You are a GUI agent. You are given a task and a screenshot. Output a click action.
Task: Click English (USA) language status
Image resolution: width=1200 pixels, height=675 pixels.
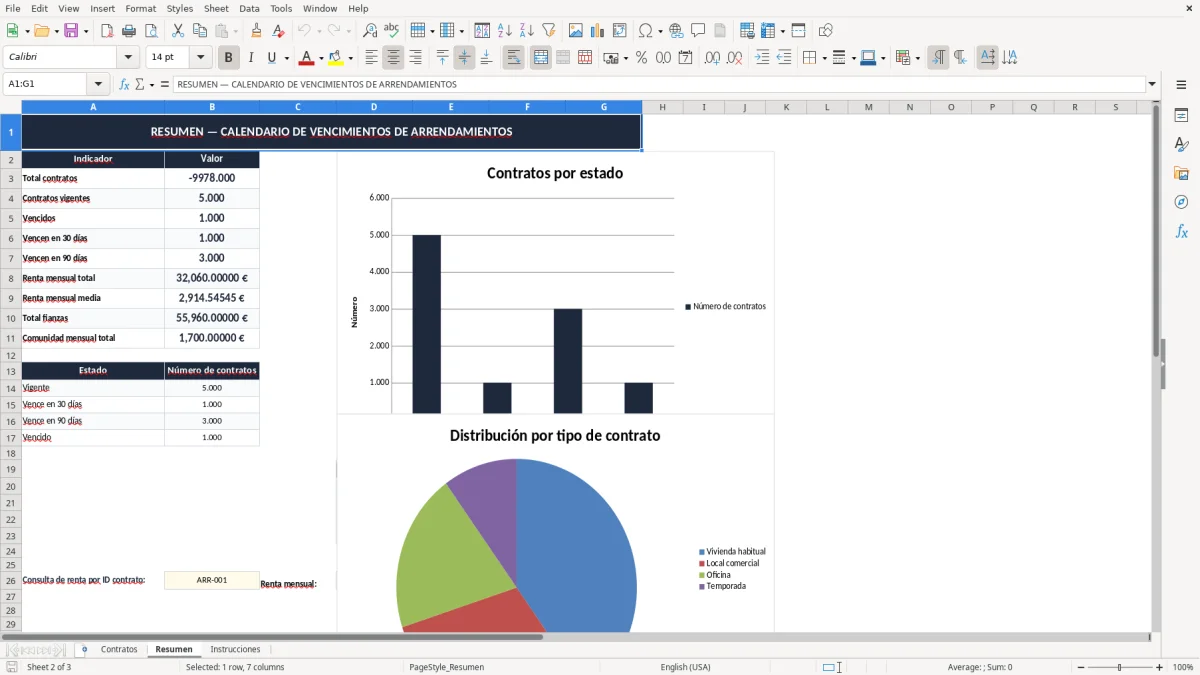point(686,667)
